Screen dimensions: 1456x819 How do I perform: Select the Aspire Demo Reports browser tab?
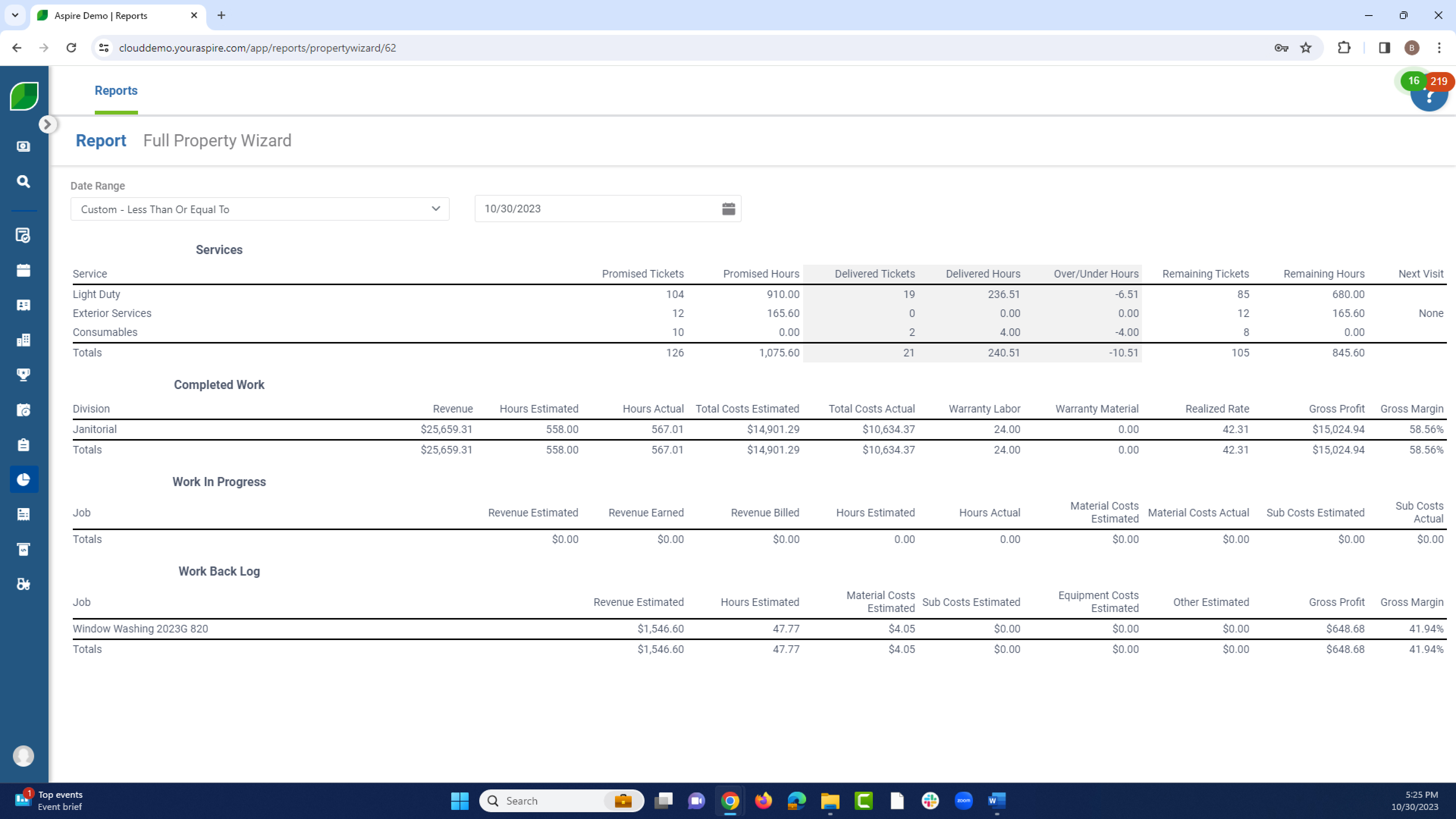point(102,15)
